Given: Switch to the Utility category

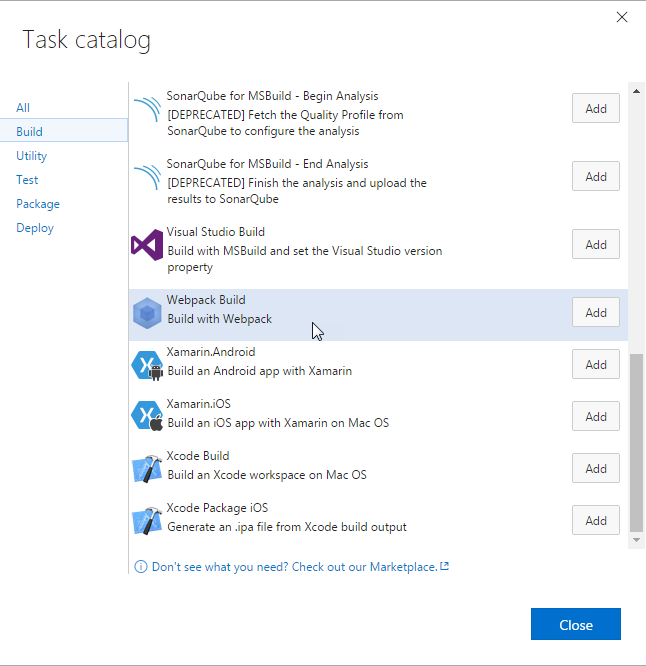Looking at the screenshot, I should [31, 156].
